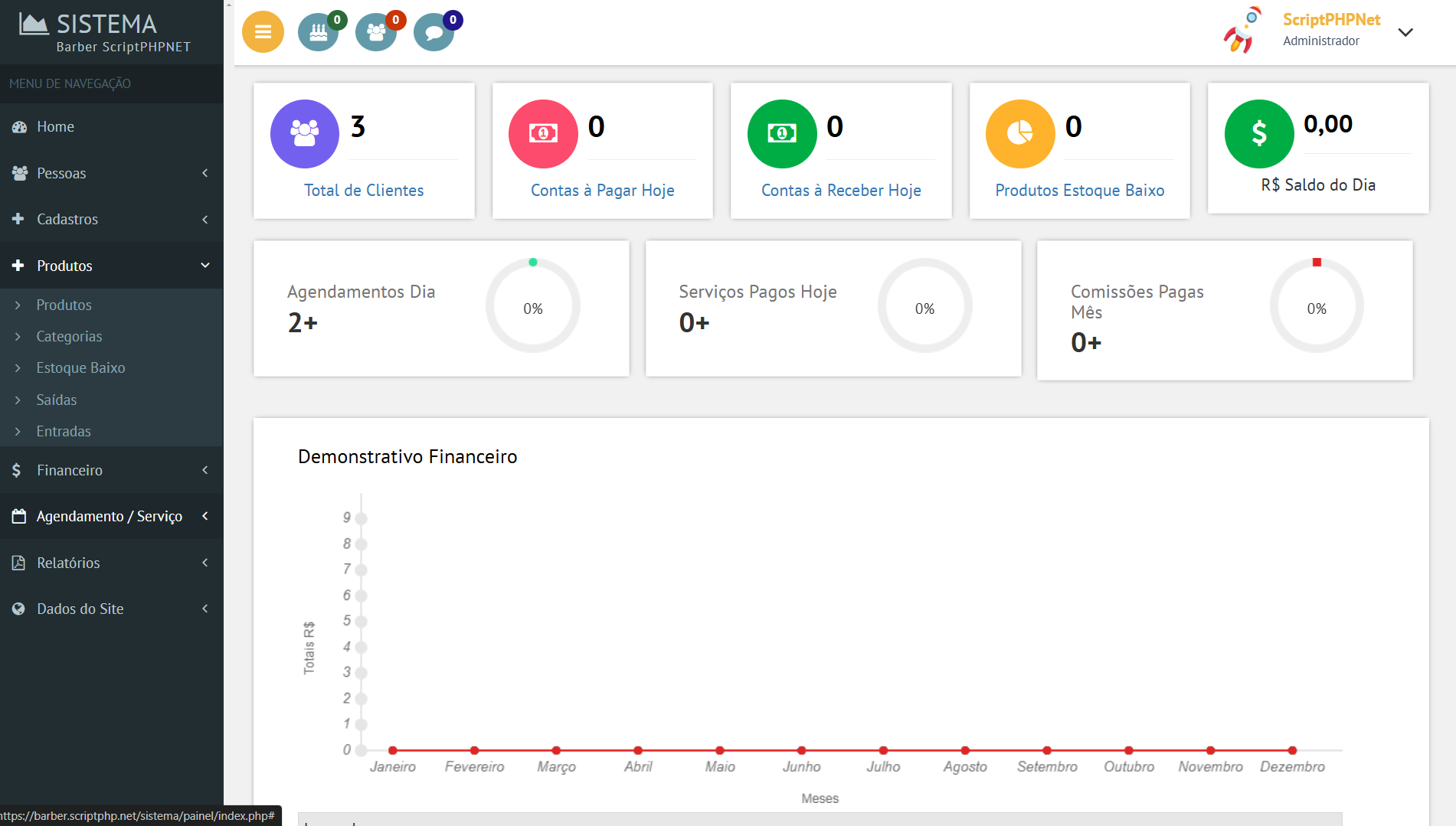Viewport: 1456px width, 826px height.
Task: Open the ScriptPHPNet user dropdown arrow
Action: pyautogui.click(x=1405, y=32)
